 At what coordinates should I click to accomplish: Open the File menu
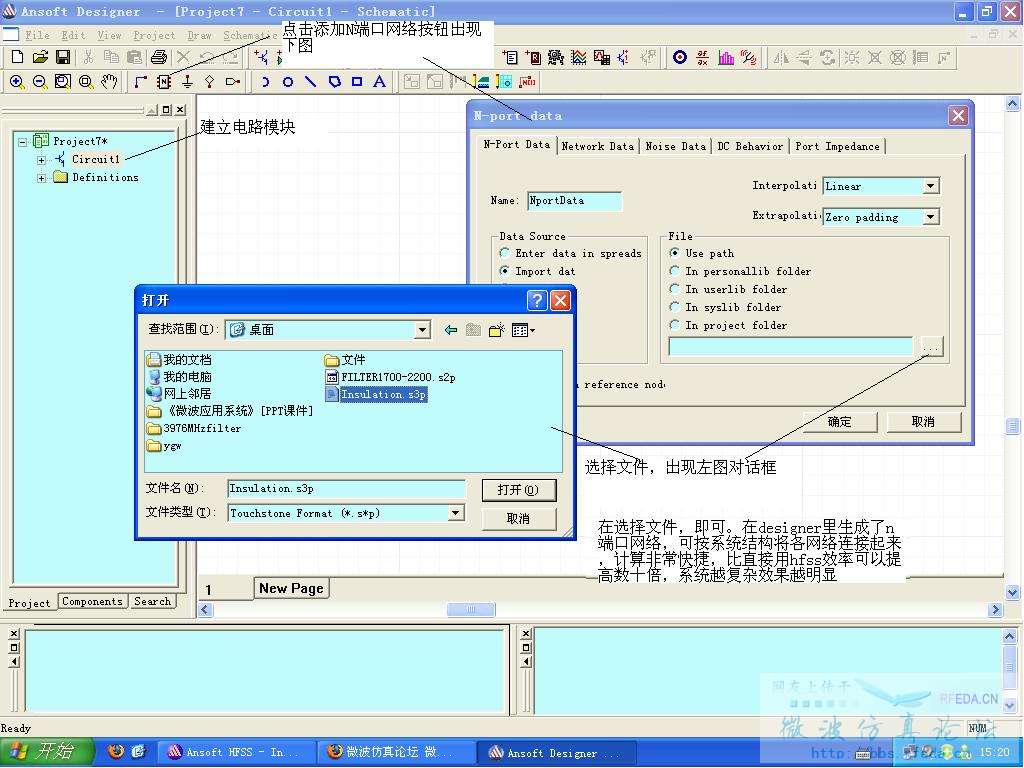37,35
